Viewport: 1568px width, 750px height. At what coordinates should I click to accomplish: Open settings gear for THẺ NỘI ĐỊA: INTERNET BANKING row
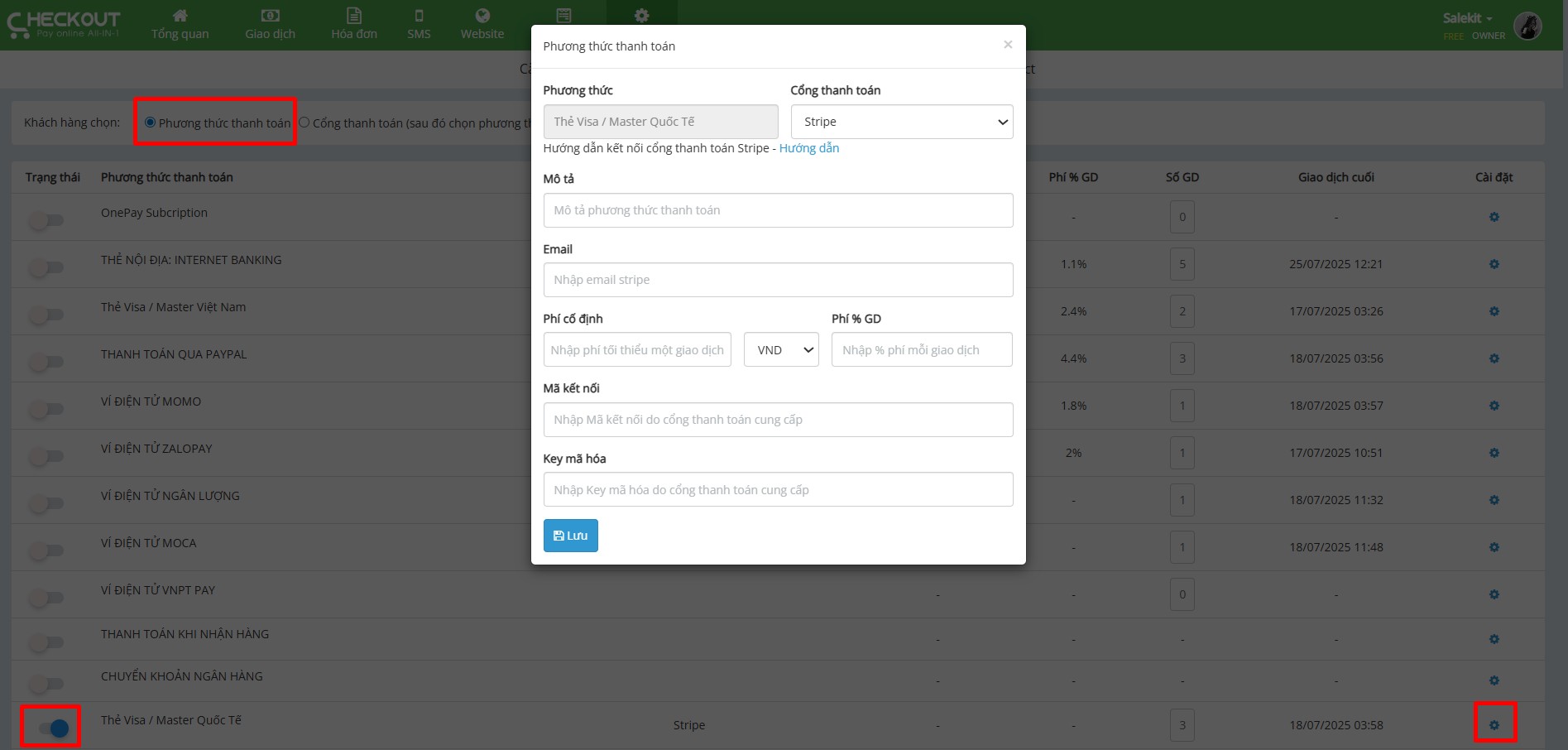pyautogui.click(x=1494, y=264)
